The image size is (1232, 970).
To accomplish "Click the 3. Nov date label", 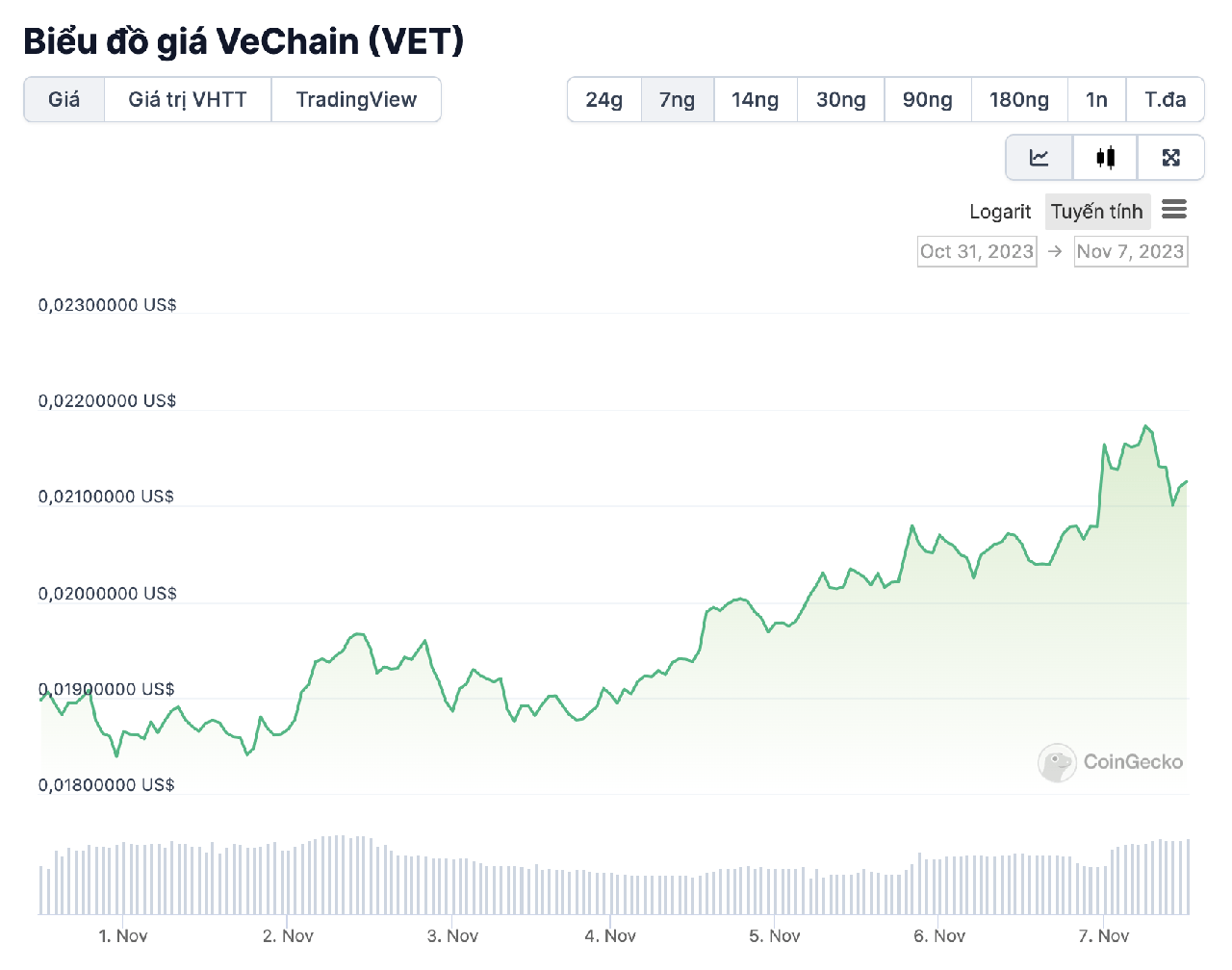I will 452,935.
